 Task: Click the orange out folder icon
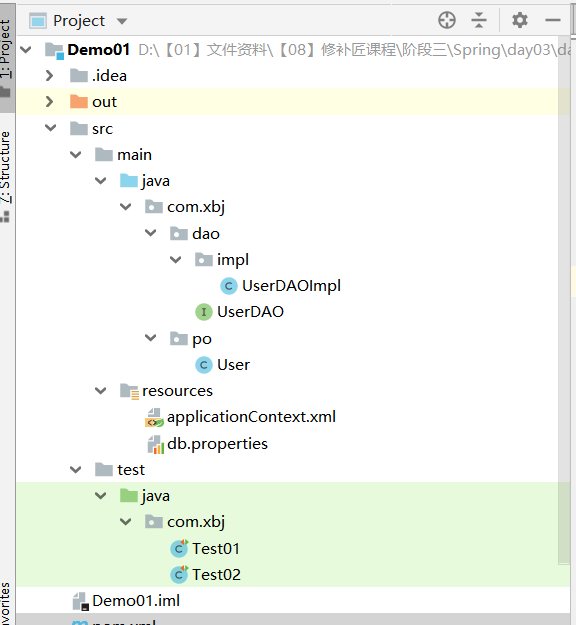click(x=79, y=101)
